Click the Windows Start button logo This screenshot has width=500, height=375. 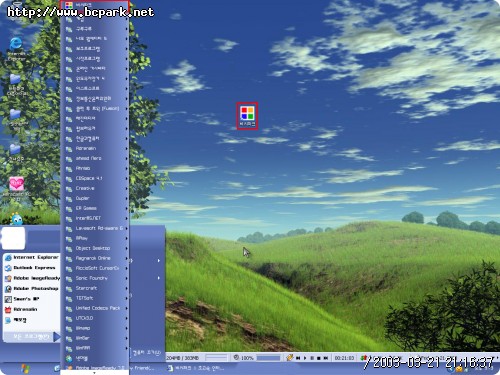(25, 369)
